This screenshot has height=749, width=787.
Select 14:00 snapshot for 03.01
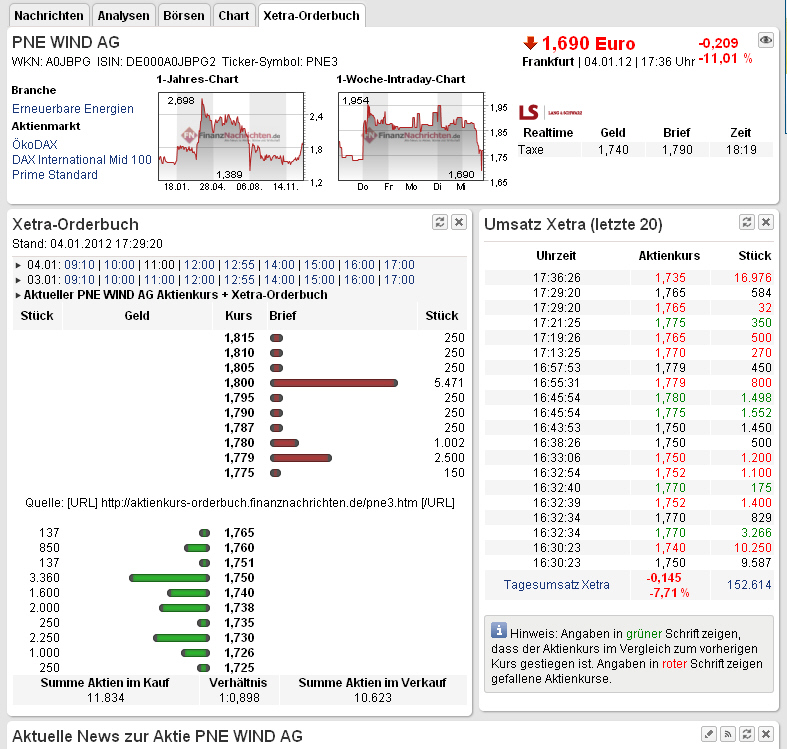[x=280, y=280]
